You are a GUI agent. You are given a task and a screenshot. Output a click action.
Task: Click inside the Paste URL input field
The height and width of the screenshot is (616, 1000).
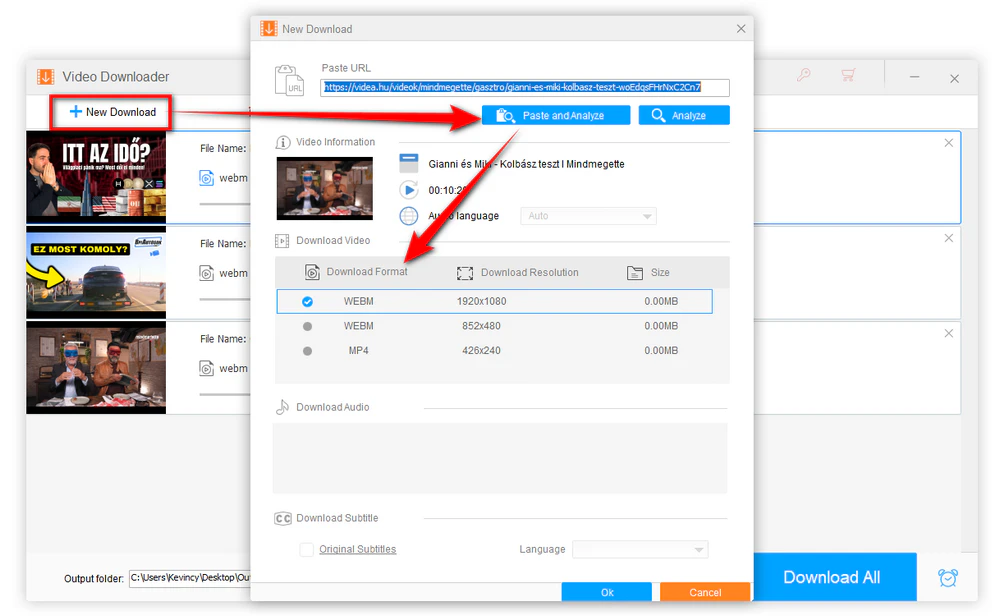525,88
